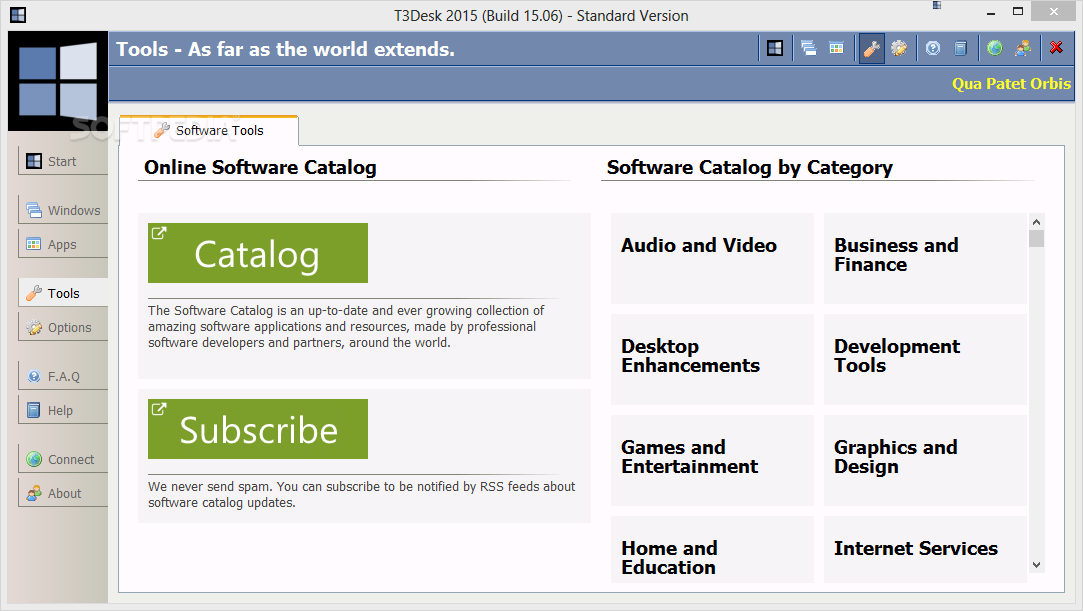
Task: Click the Windows stacked-windows toolbar icon
Action: pyautogui.click(x=809, y=48)
